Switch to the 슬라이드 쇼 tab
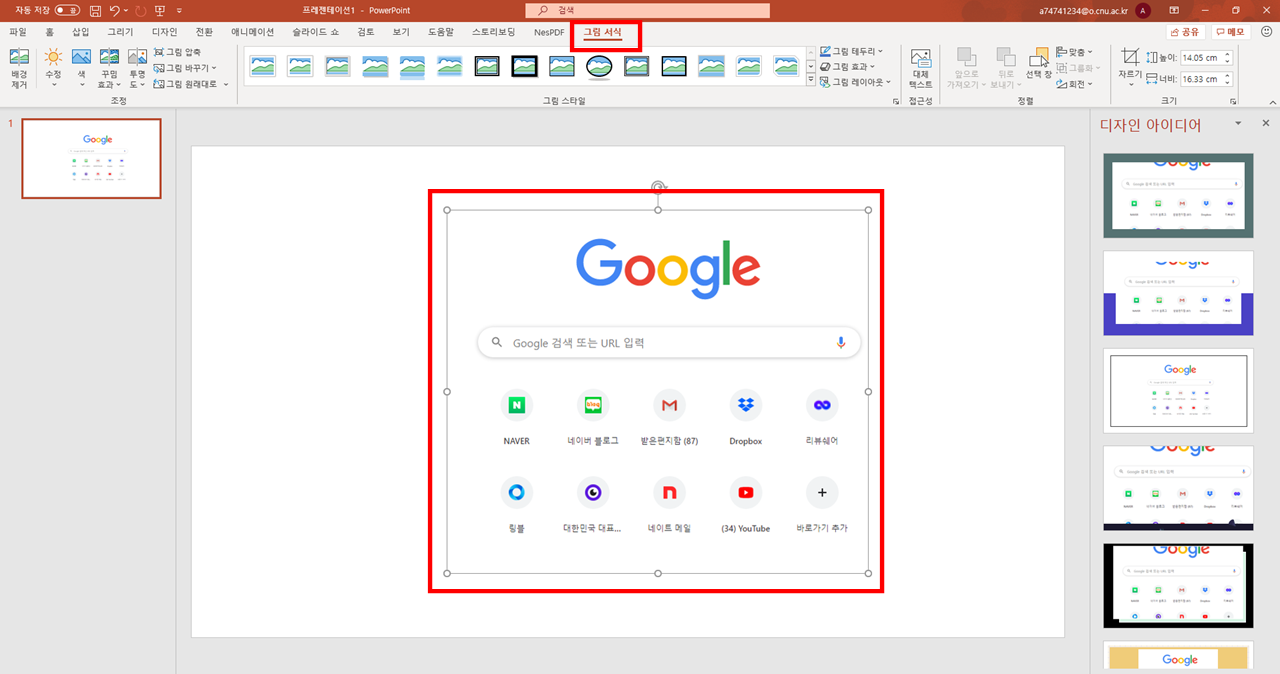 click(x=315, y=32)
